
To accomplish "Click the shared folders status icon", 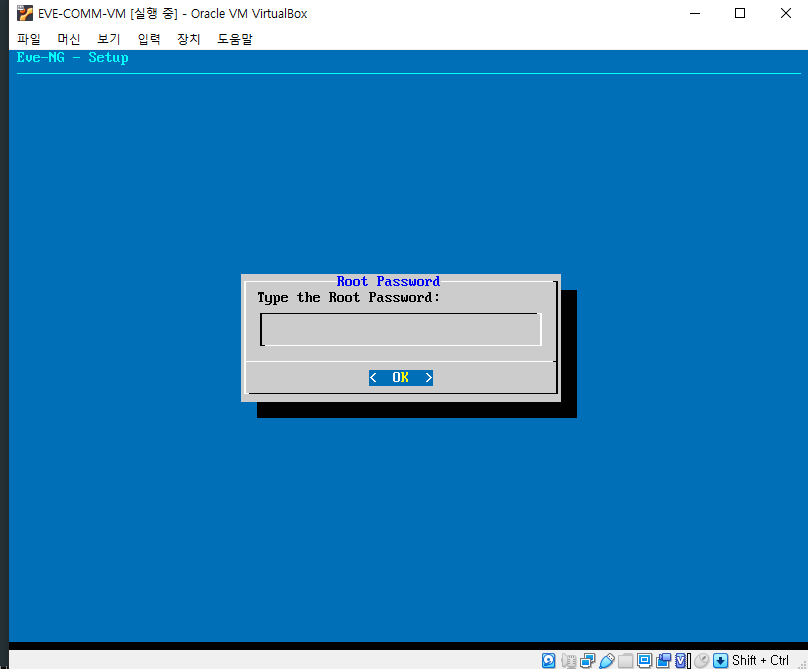I will point(626,660).
